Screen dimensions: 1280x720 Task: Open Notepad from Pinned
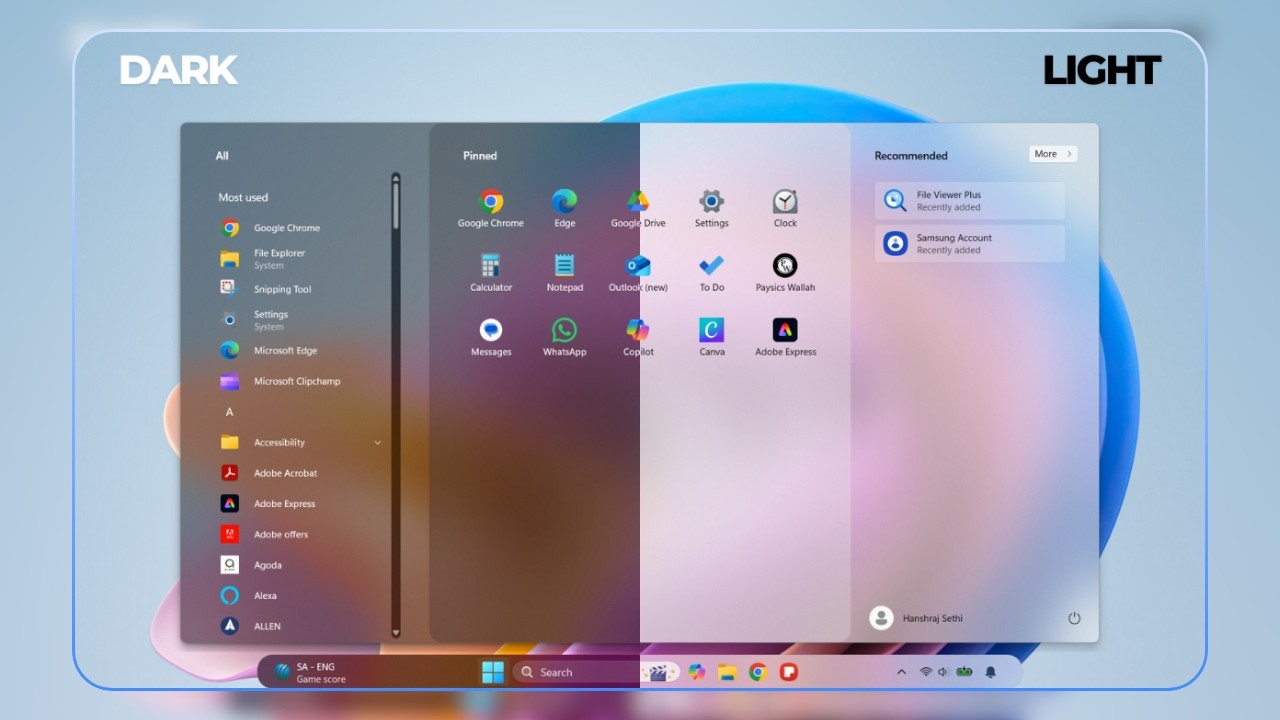pos(565,273)
